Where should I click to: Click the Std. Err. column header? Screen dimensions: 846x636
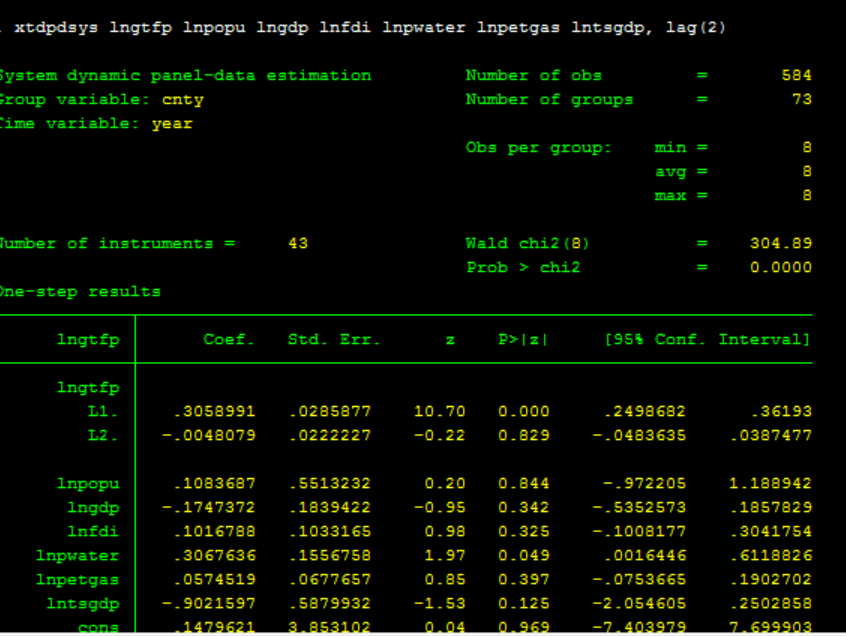[334, 339]
